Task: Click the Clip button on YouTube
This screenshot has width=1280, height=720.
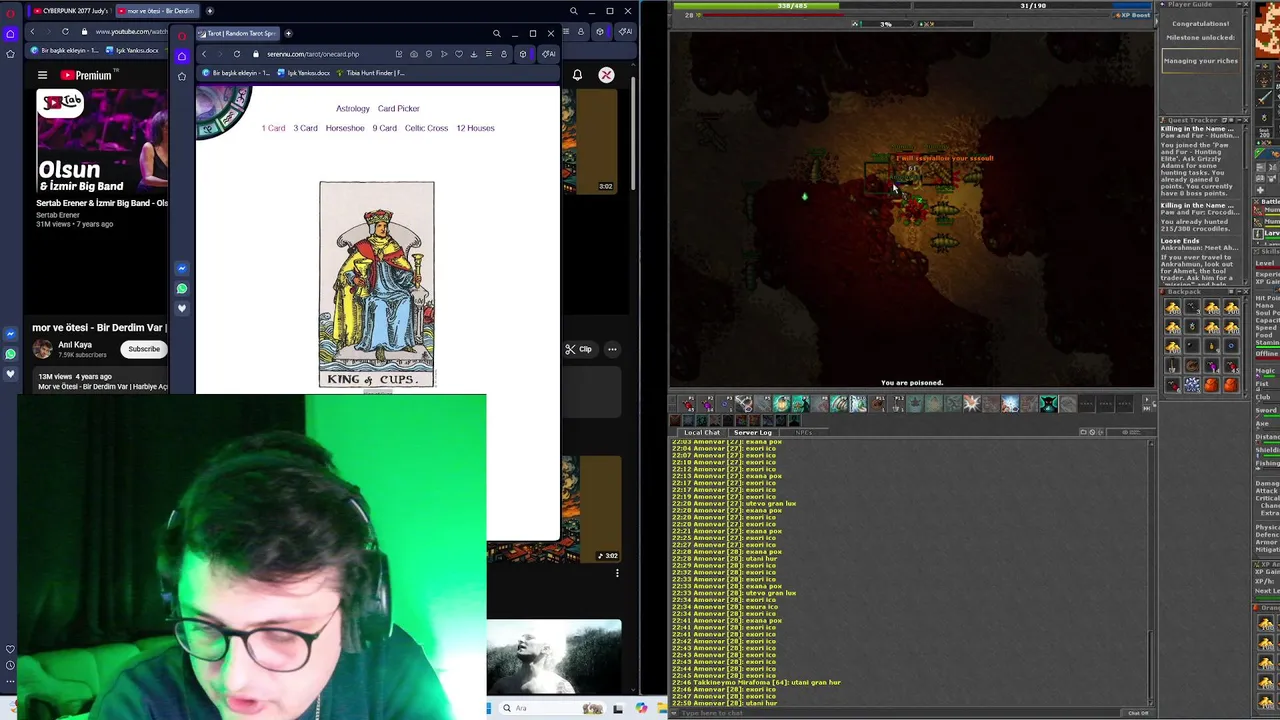Action: pos(579,349)
